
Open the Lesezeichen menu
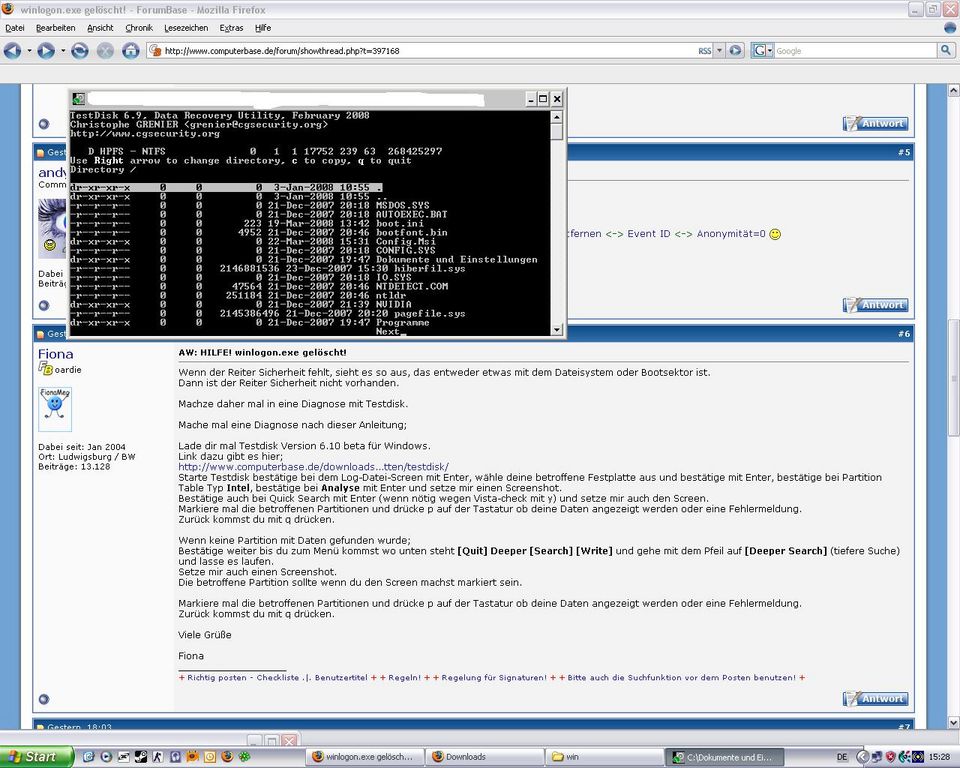pos(186,28)
